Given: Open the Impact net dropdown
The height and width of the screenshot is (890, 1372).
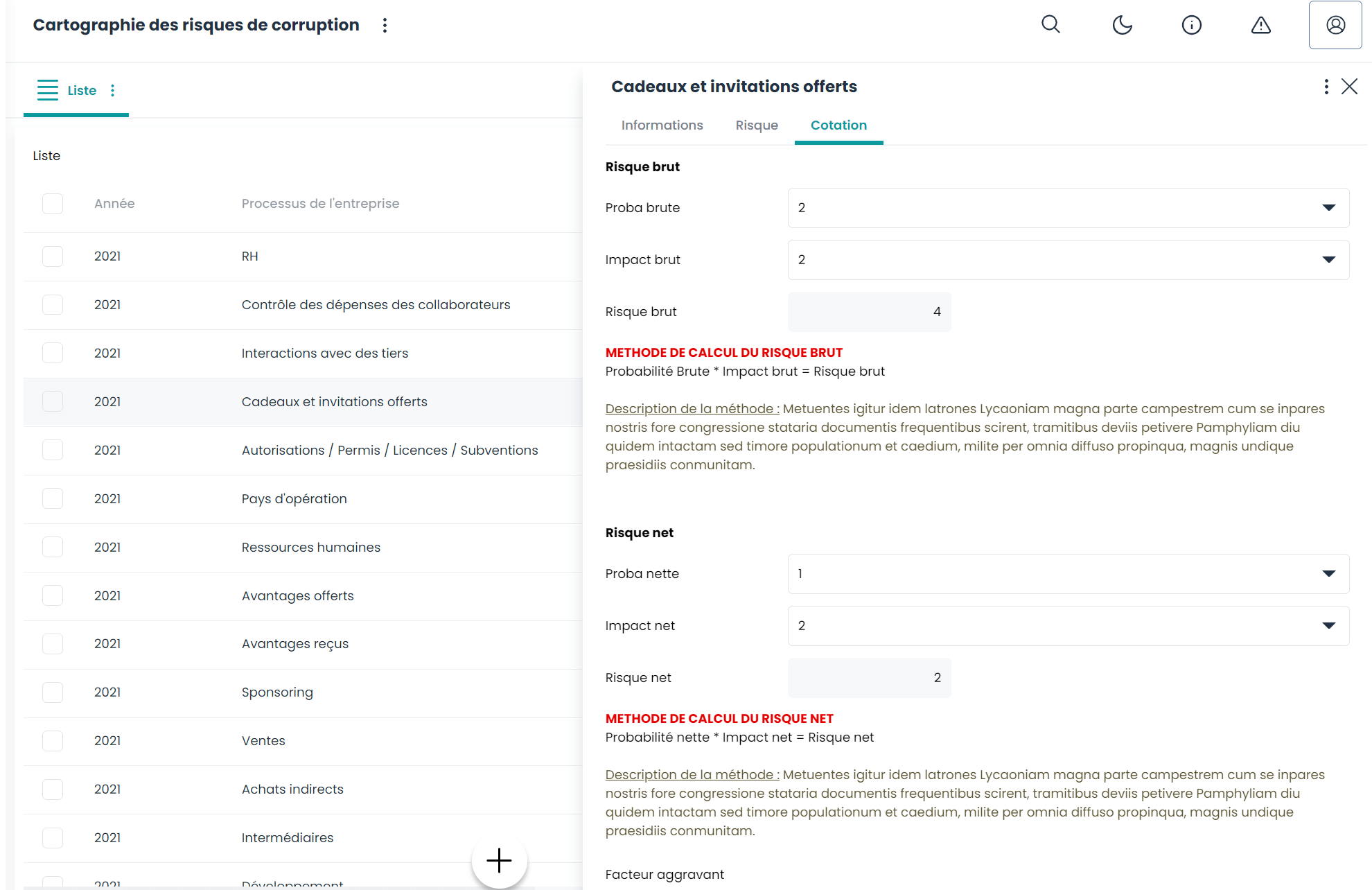Looking at the screenshot, I should click(1068, 626).
